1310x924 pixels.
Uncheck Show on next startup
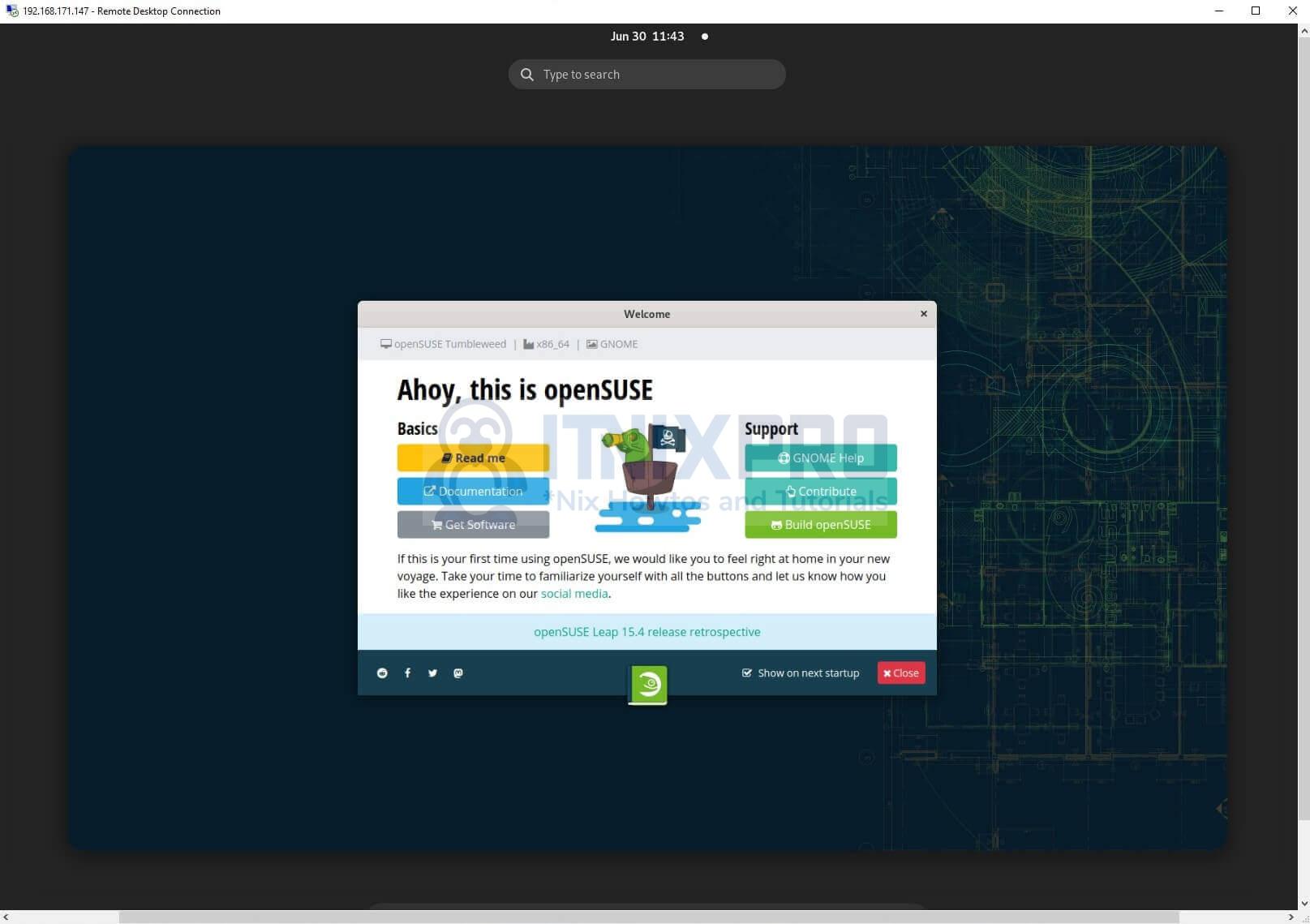click(x=746, y=673)
